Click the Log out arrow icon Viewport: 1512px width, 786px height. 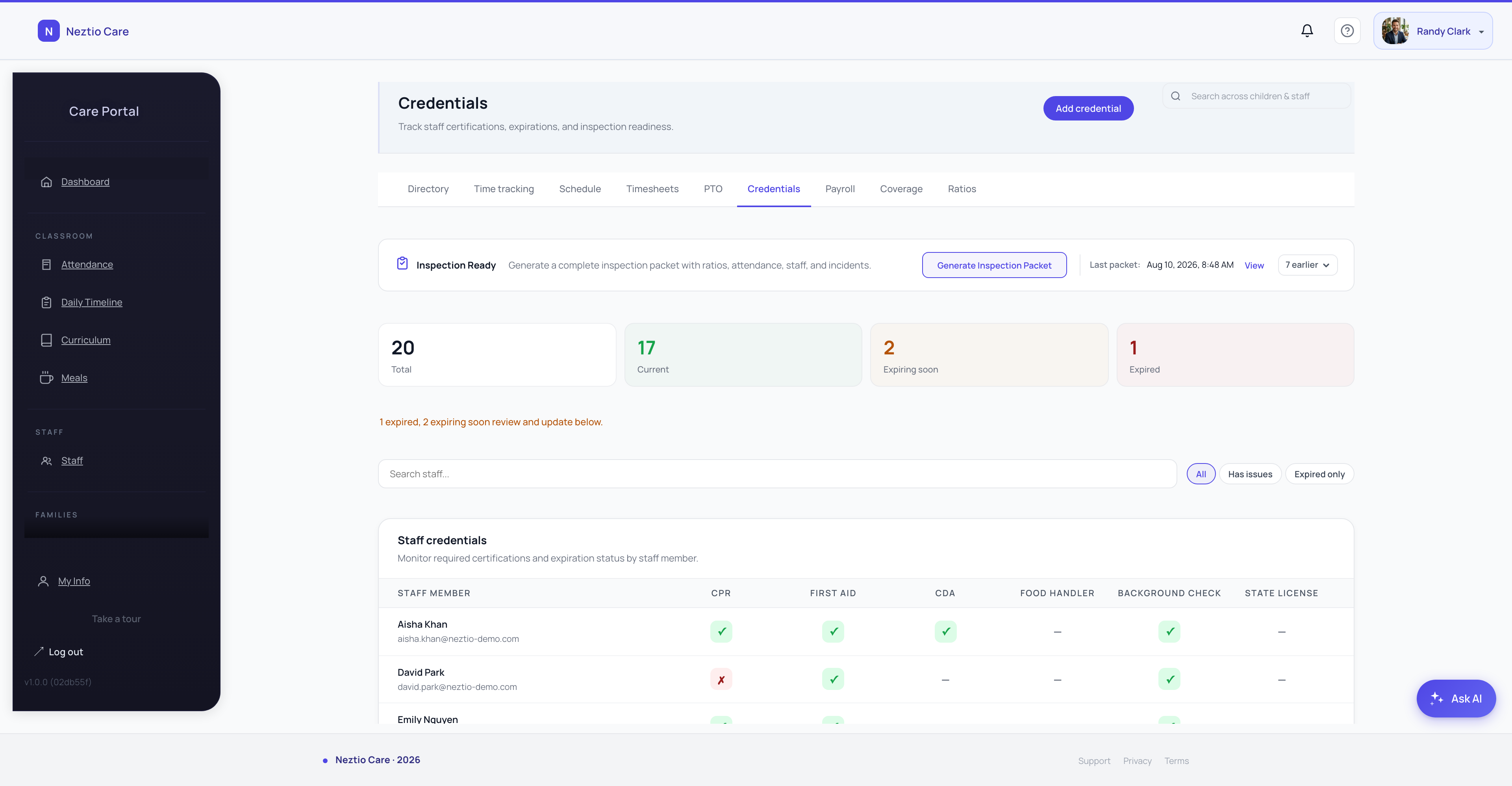pyautogui.click(x=39, y=652)
